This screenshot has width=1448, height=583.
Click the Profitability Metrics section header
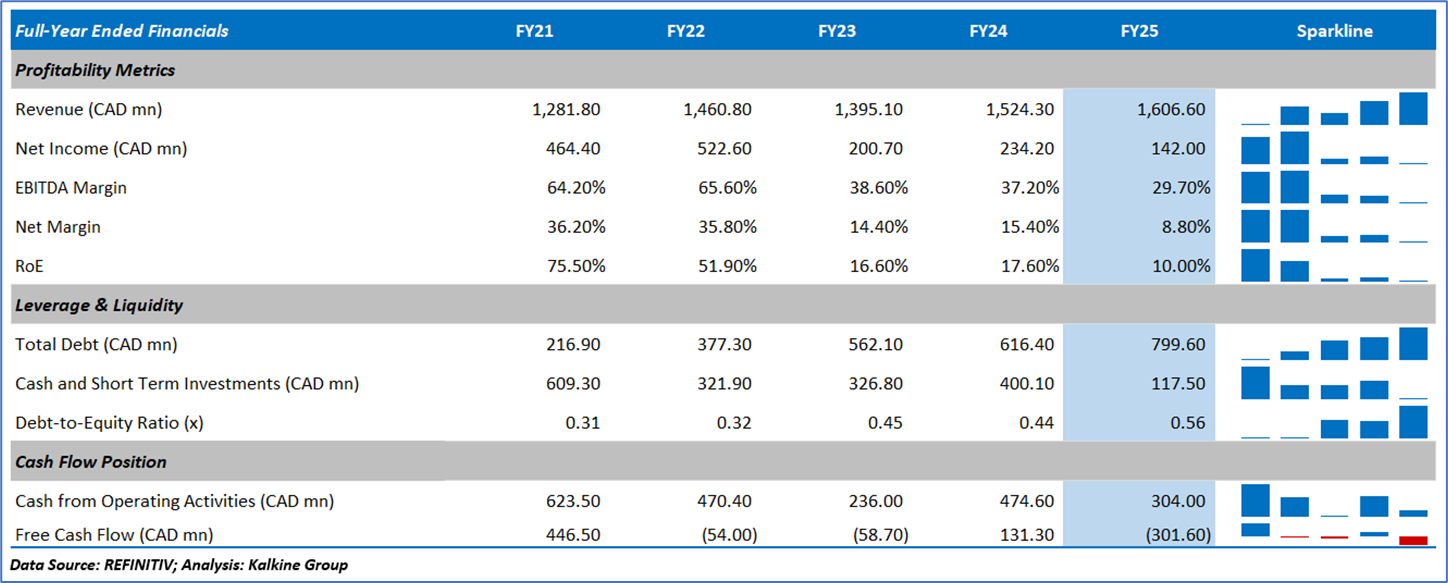(95, 70)
